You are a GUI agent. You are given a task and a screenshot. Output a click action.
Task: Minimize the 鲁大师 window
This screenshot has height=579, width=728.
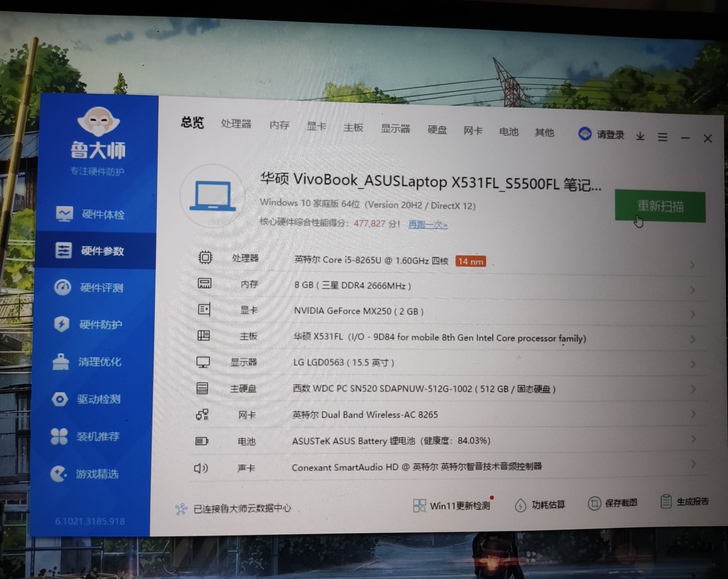[x=685, y=138]
